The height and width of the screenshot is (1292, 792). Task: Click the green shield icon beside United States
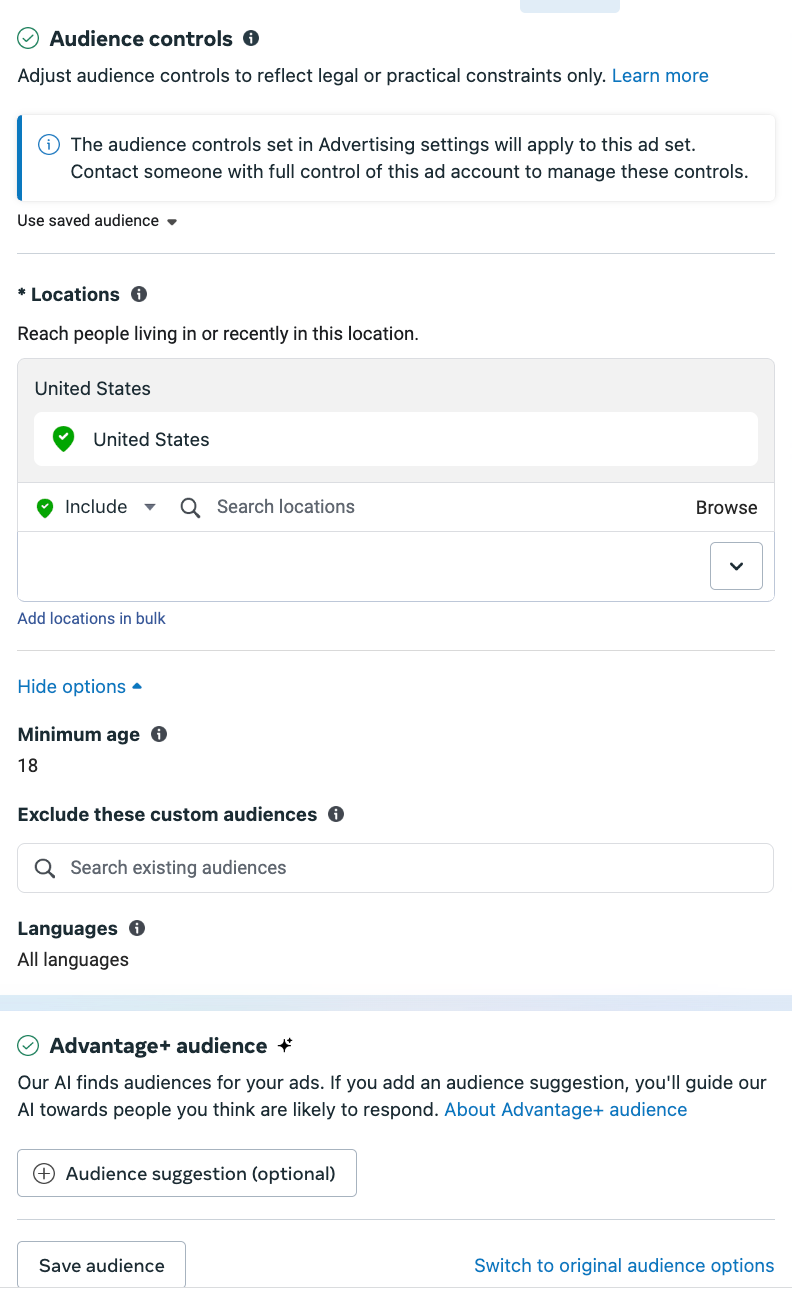point(64,439)
